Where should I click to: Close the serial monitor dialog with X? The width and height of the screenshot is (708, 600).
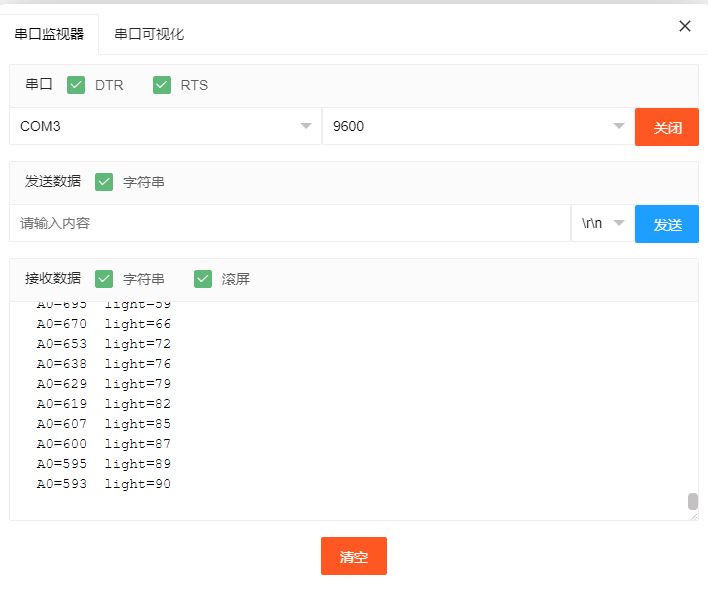[x=685, y=26]
